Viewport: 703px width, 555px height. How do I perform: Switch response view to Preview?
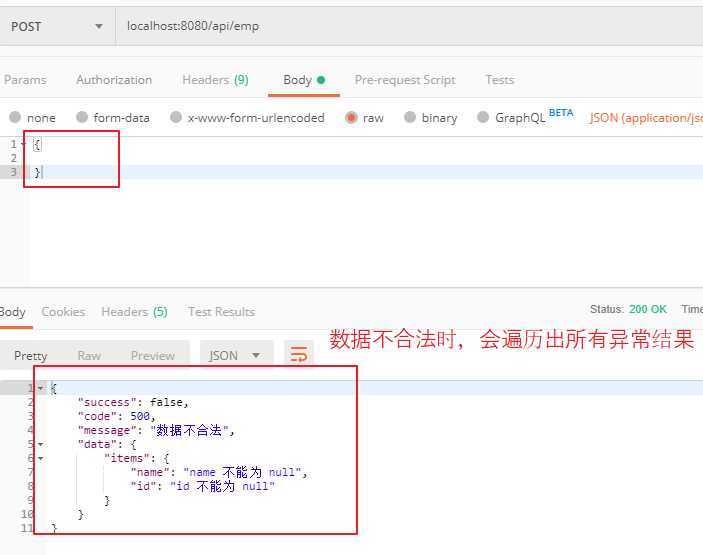pyautogui.click(x=153, y=356)
